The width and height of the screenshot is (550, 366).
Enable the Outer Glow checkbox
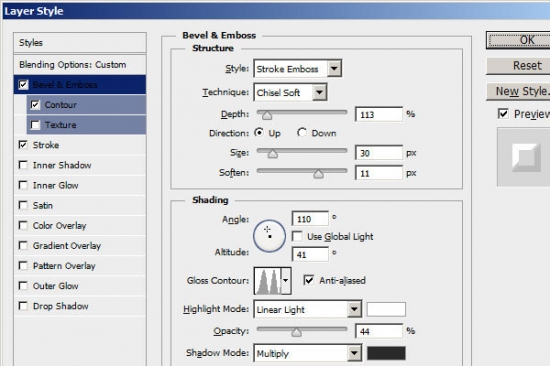point(23,286)
